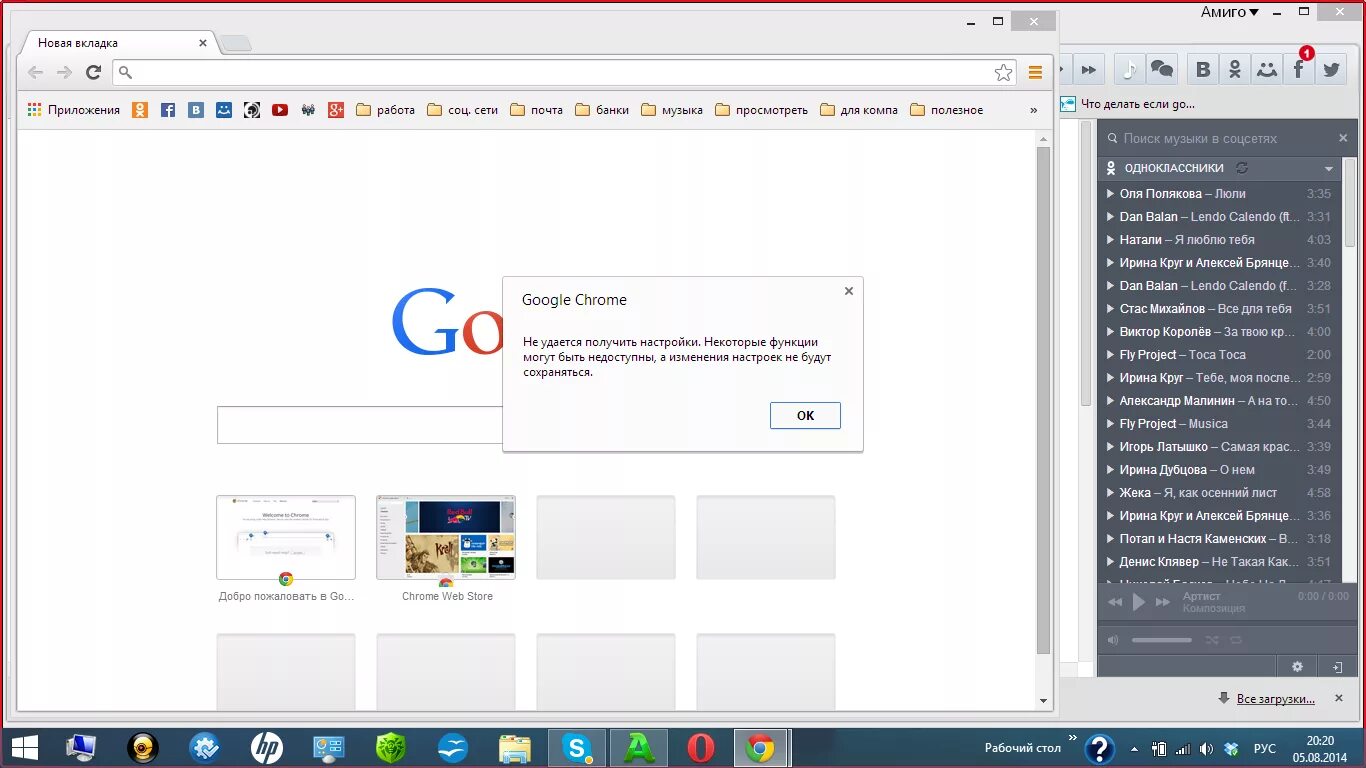This screenshot has width=1366, height=768.
Task: Clear the music search field
Action: click(x=1343, y=138)
